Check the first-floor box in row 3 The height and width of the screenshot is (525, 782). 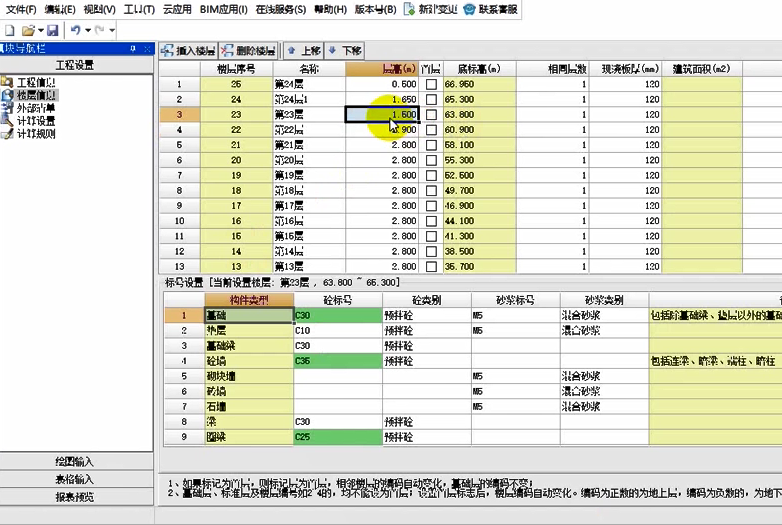click(x=432, y=115)
